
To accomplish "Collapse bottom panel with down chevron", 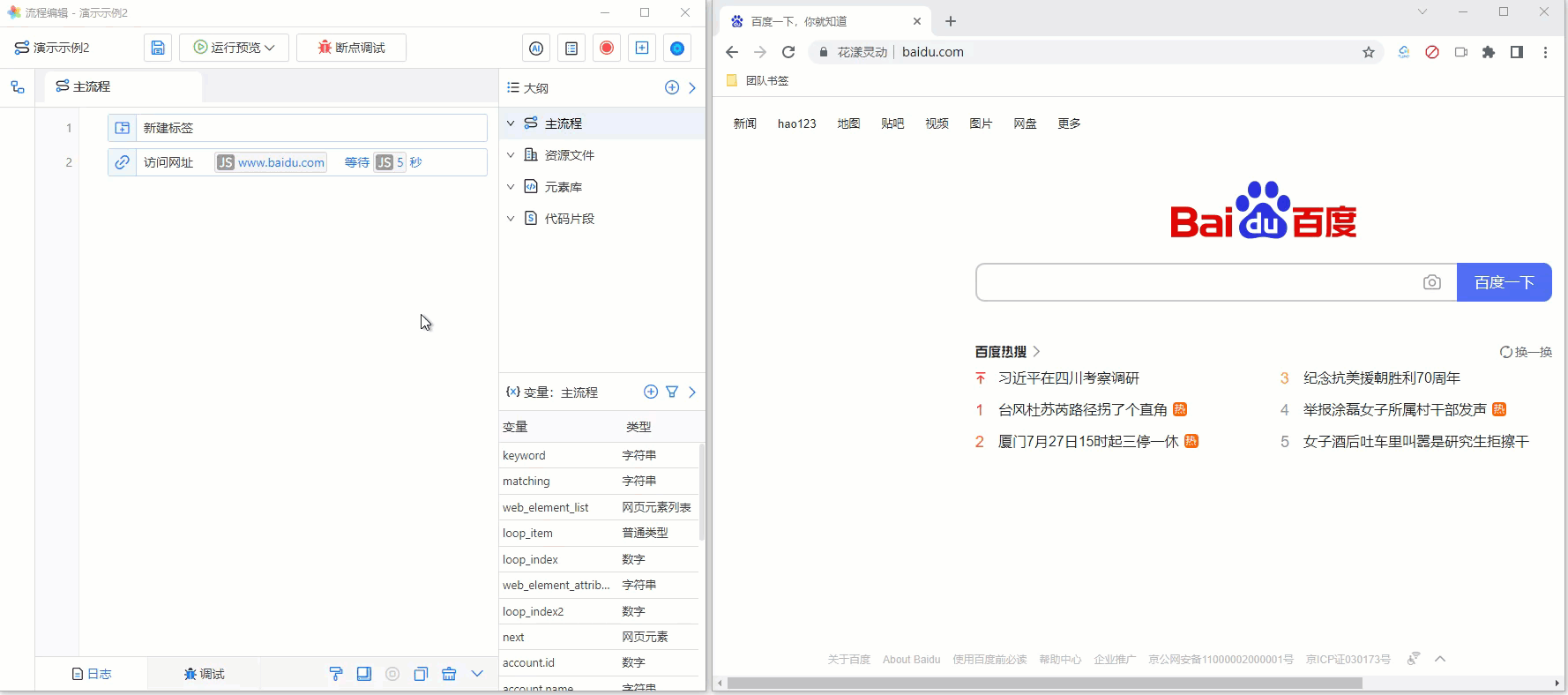I will (477, 674).
